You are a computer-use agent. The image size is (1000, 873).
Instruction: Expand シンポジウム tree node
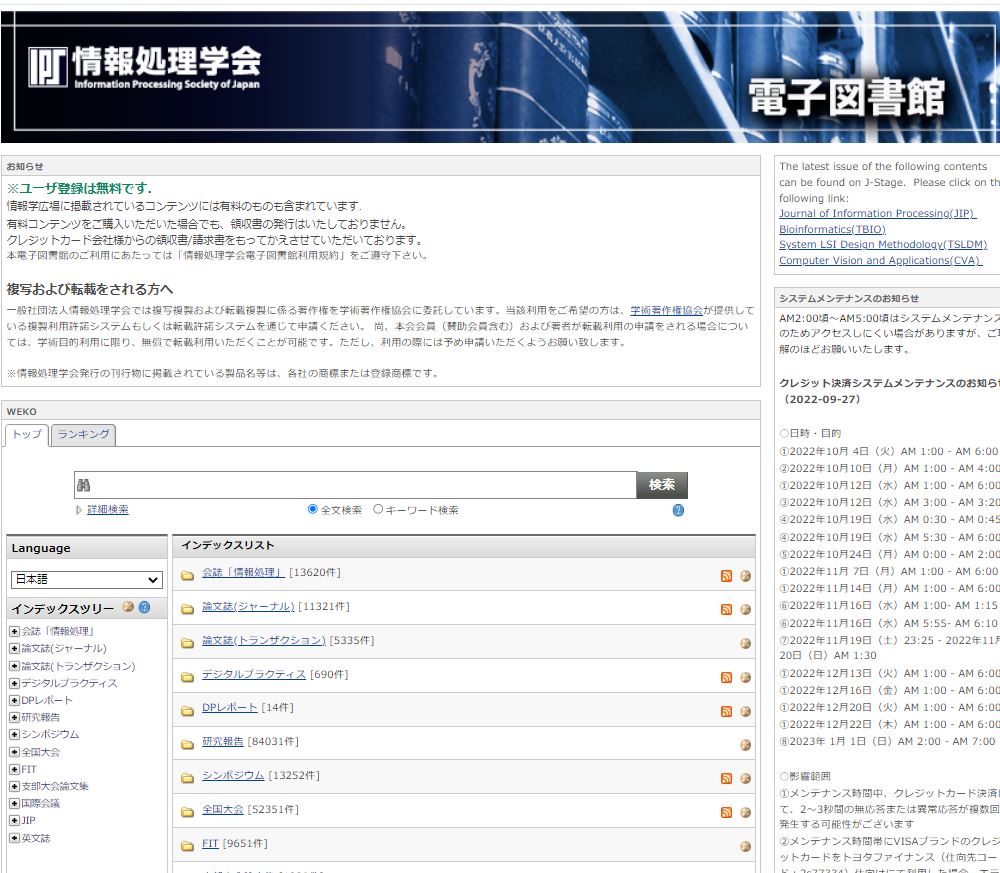pos(14,735)
